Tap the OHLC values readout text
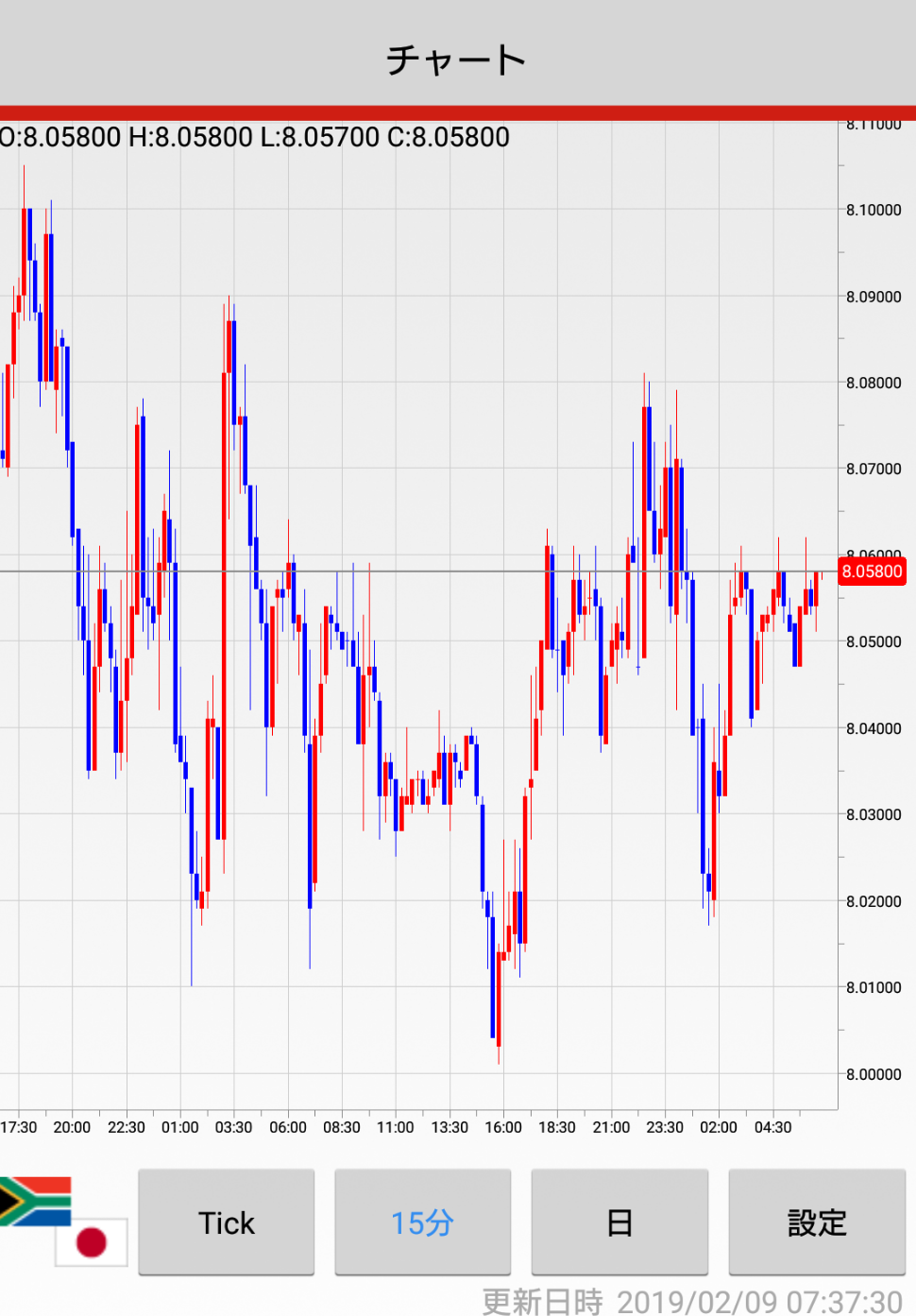The image size is (916, 1316). 255,138
